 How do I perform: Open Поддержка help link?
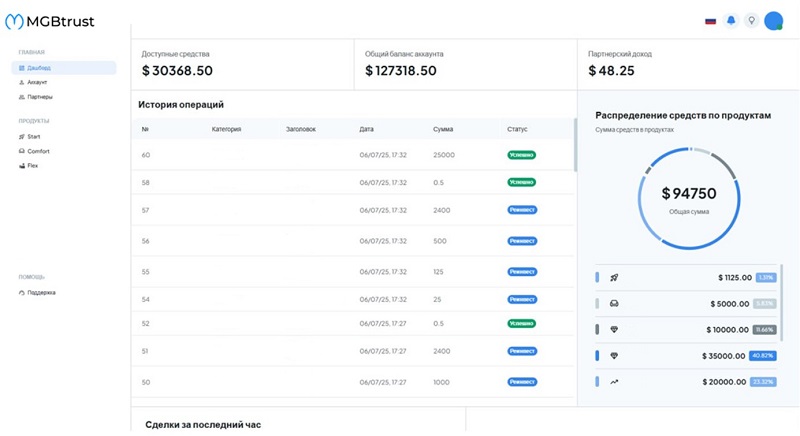(41, 293)
